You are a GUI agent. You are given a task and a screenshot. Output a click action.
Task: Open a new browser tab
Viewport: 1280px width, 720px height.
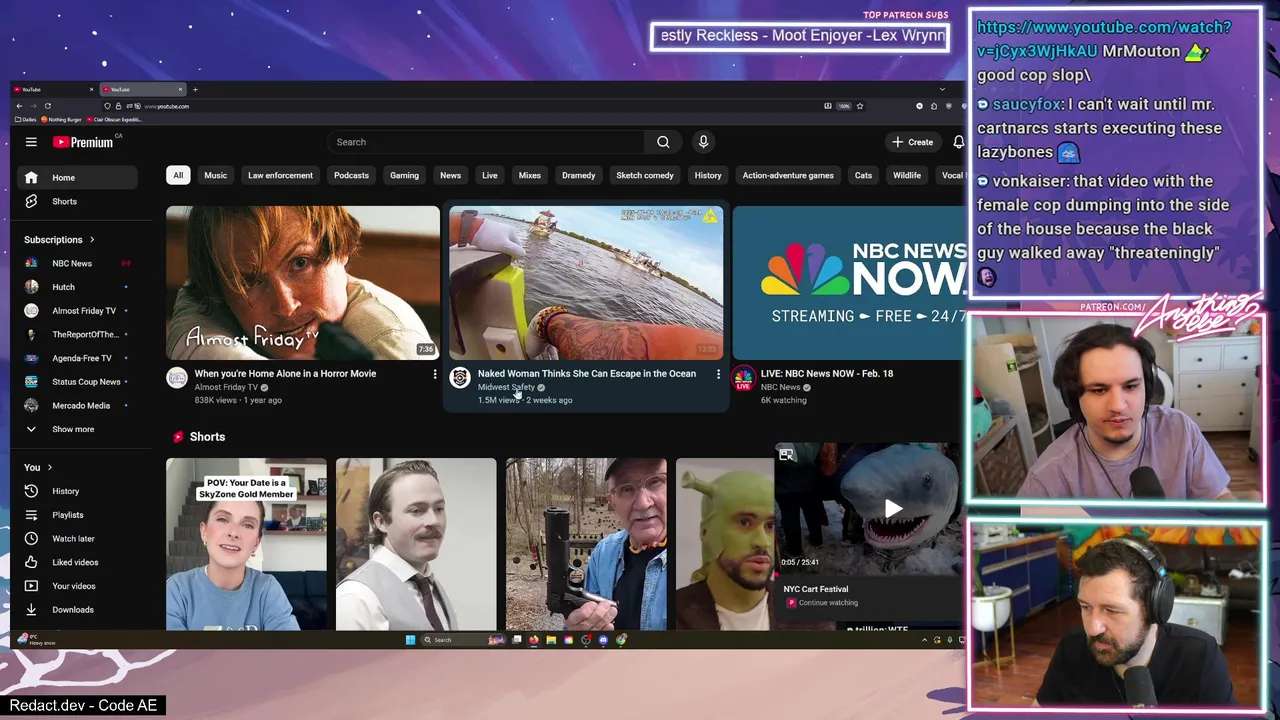pos(195,89)
